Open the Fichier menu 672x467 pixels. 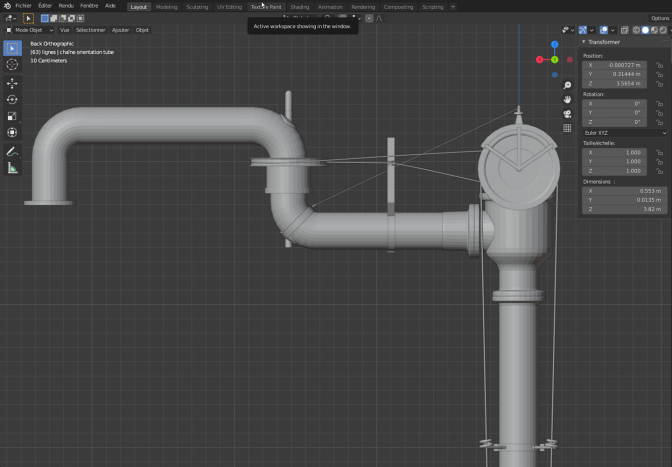[23, 6]
